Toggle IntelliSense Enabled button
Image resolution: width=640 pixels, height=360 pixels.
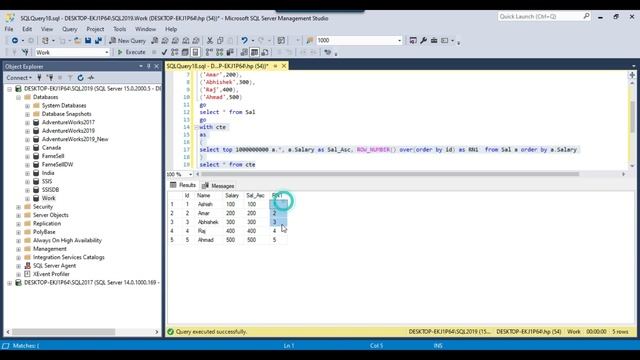pos(196,52)
